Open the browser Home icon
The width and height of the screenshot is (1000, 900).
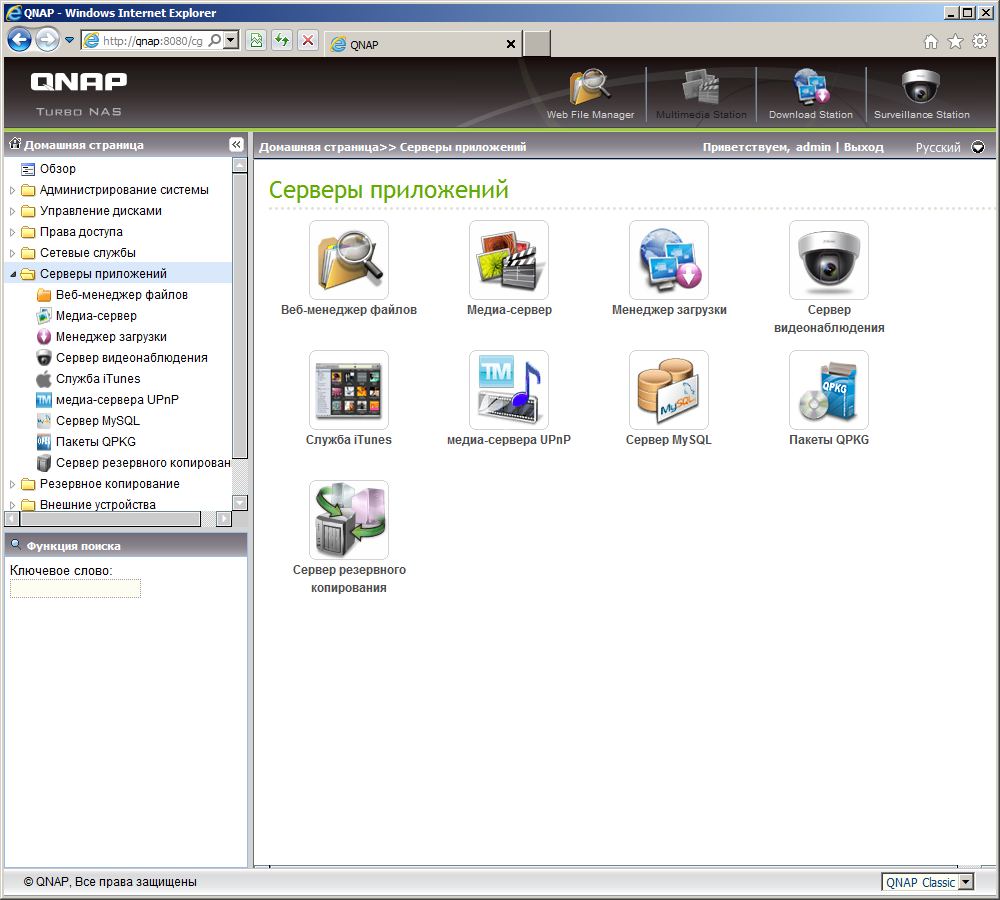[931, 41]
